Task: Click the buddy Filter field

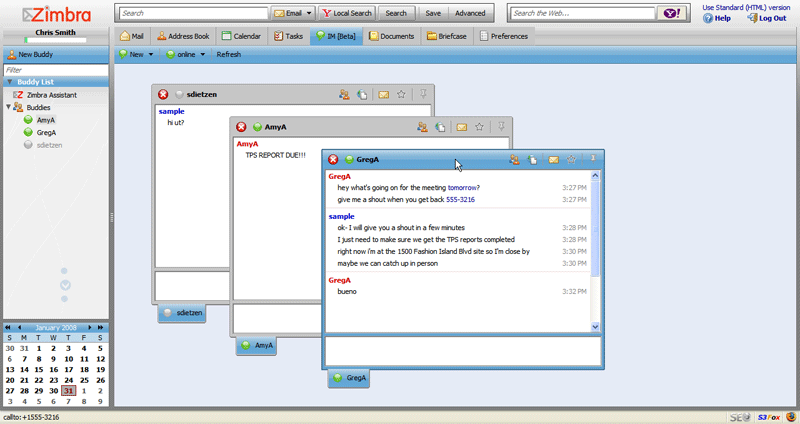Action: 56,70
